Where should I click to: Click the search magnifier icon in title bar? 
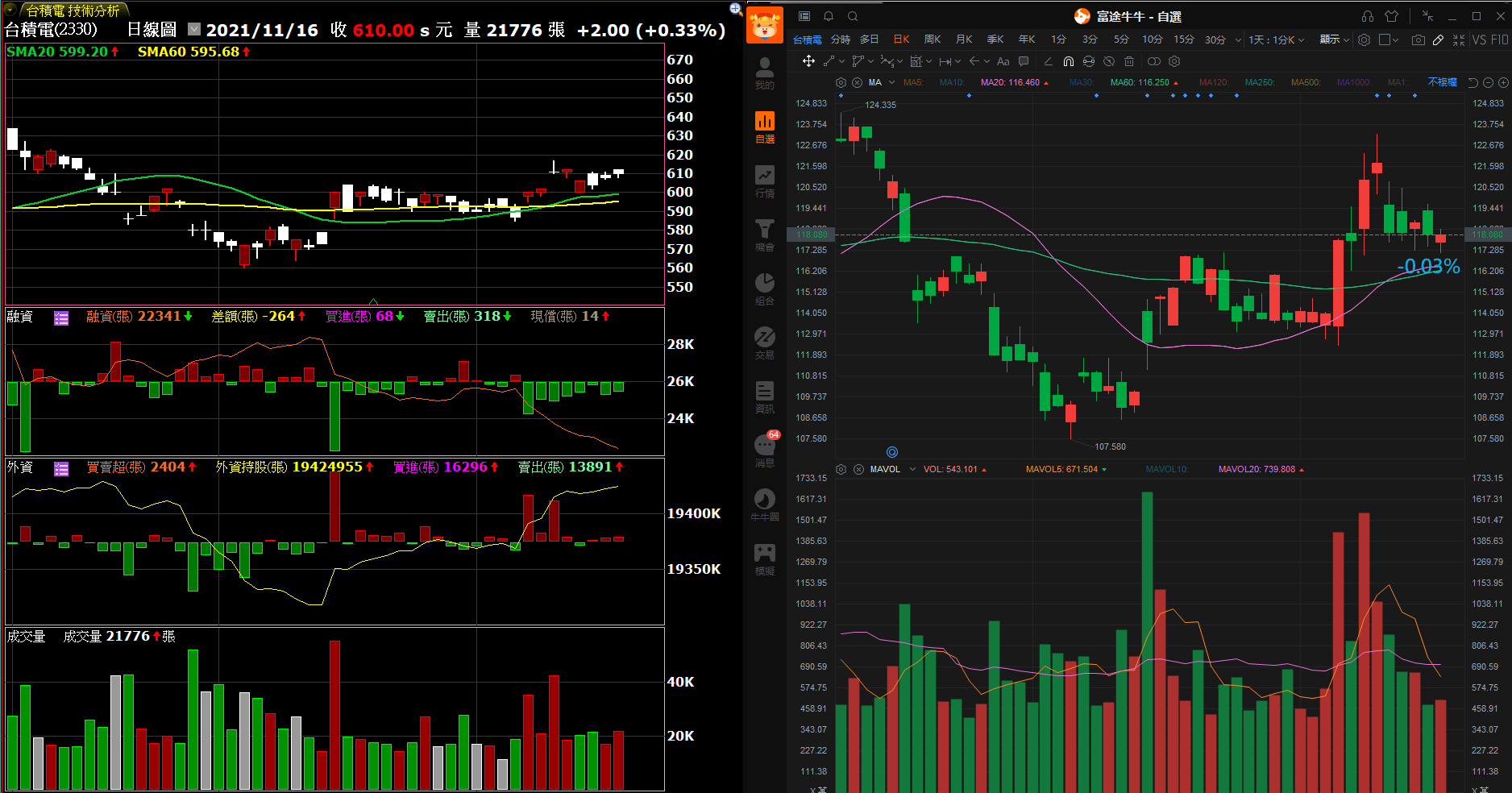coord(852,16)
